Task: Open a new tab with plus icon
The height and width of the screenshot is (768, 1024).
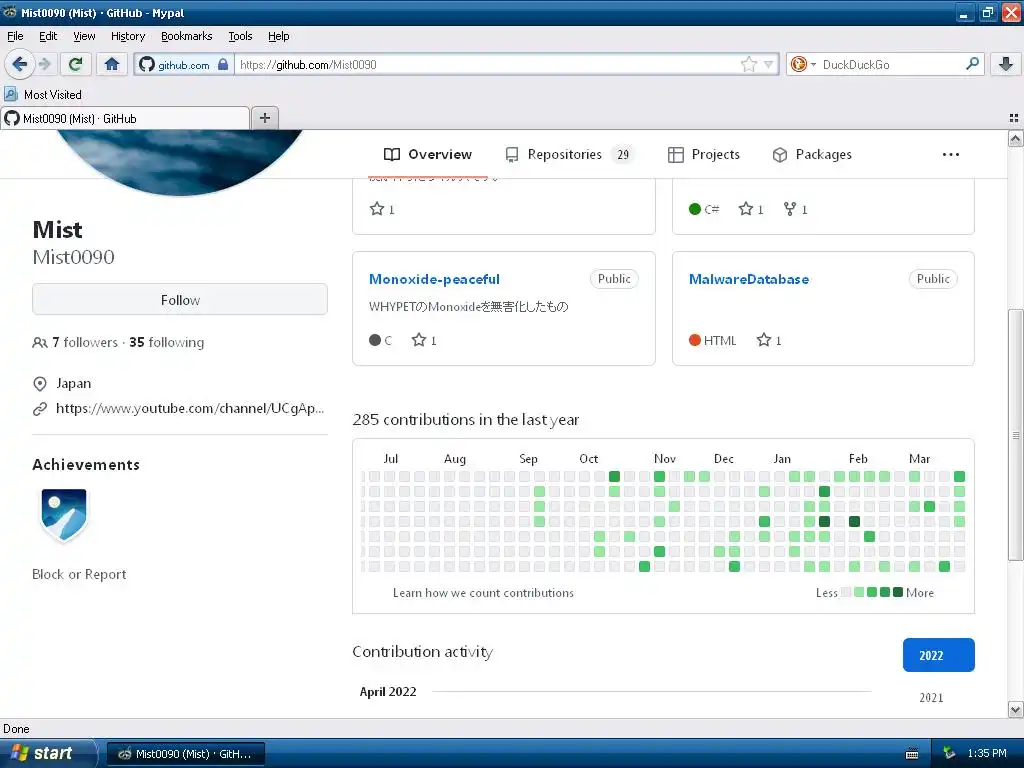Action: (264, 118)
